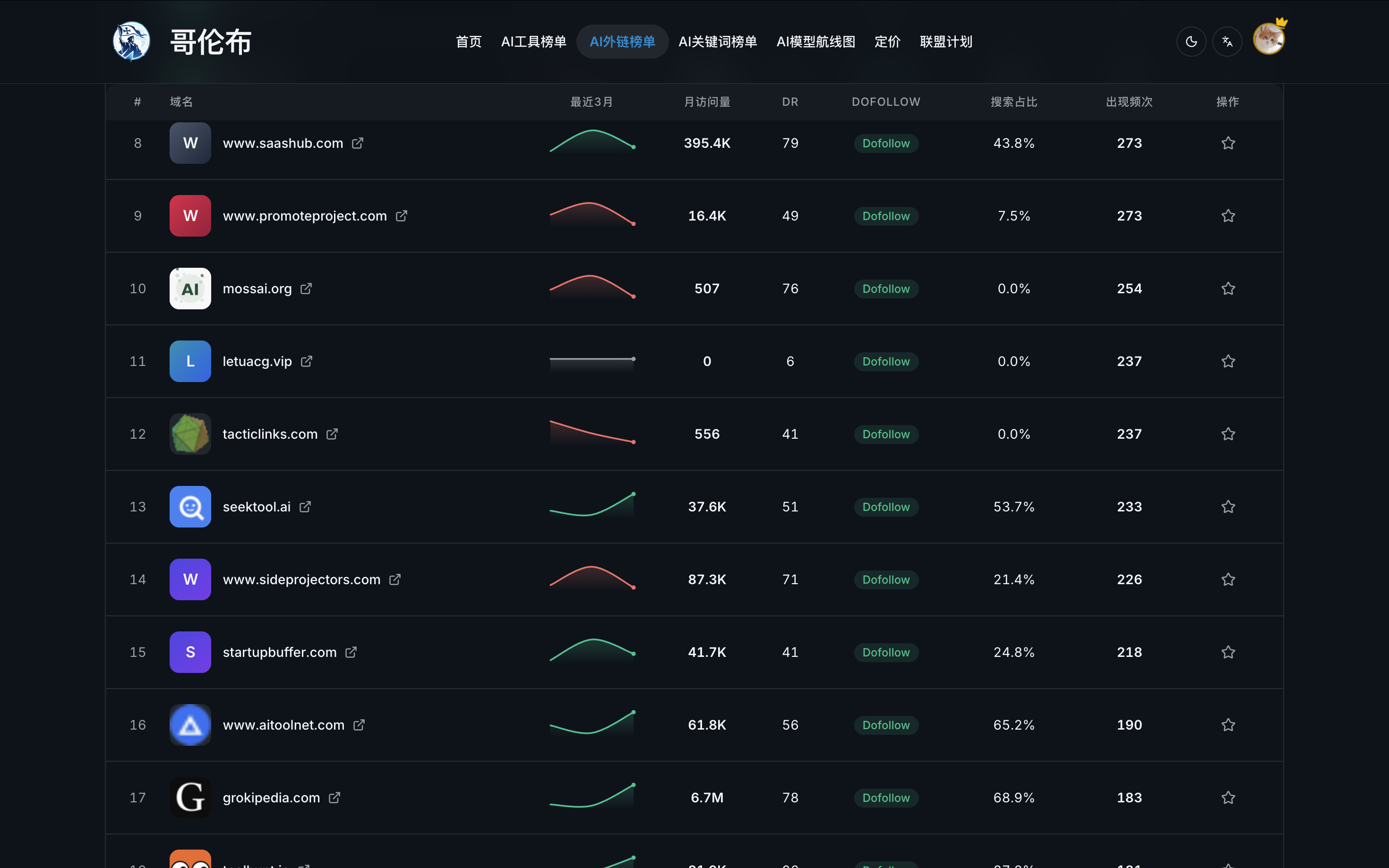Open the language translation switcher
This screenshot has height=868, width=1389.
(x=1227, y=42)
